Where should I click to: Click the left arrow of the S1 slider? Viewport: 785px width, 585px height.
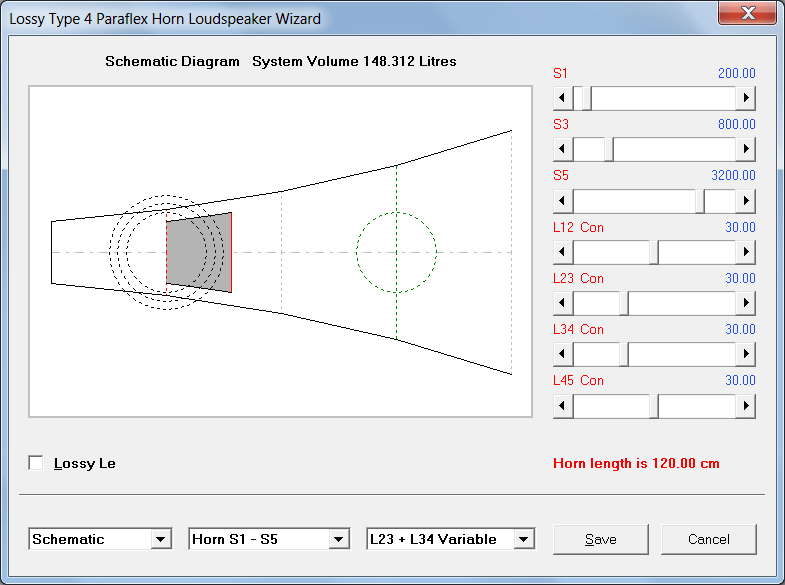563,98
